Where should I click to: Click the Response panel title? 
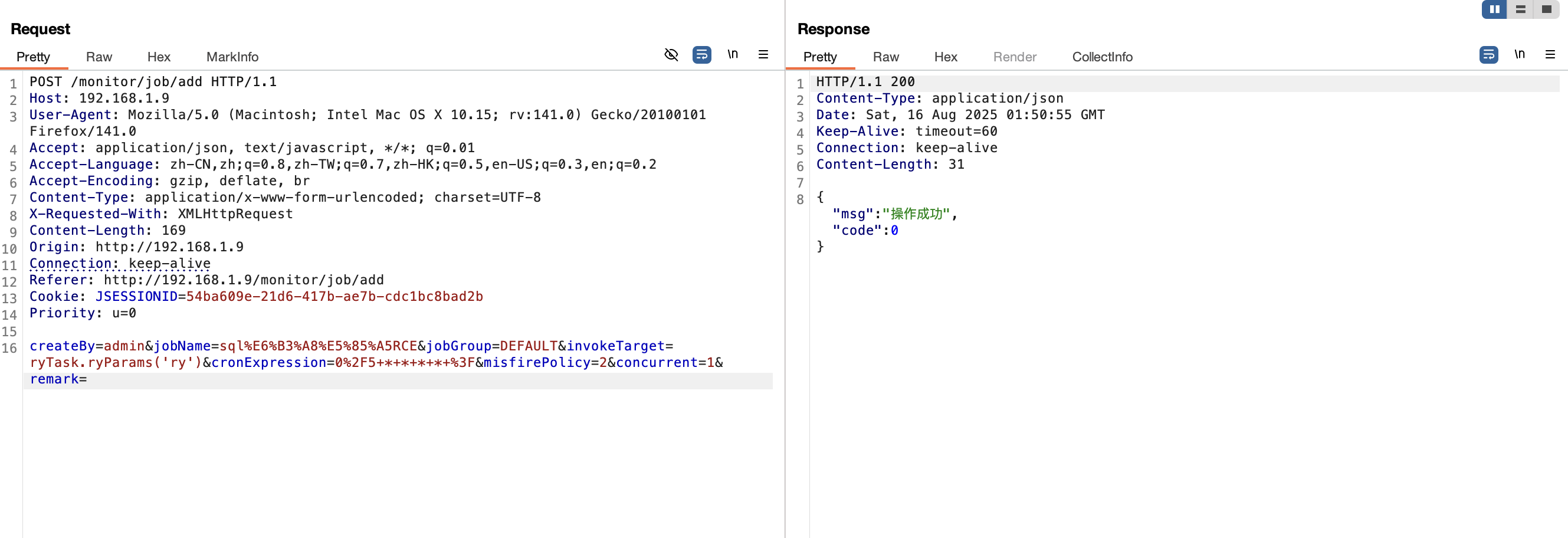tap(833, 28)
